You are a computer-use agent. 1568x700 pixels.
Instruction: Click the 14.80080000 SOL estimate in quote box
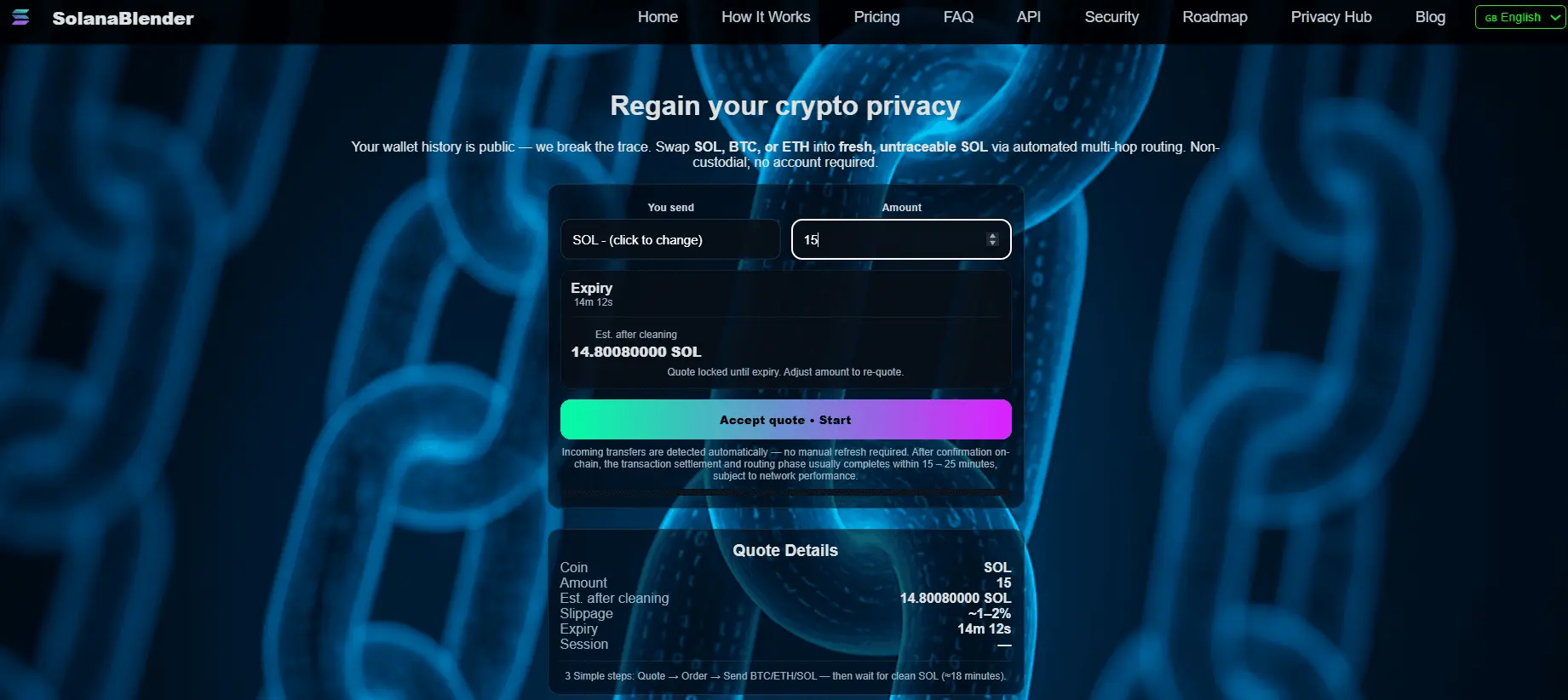[636, 352]
